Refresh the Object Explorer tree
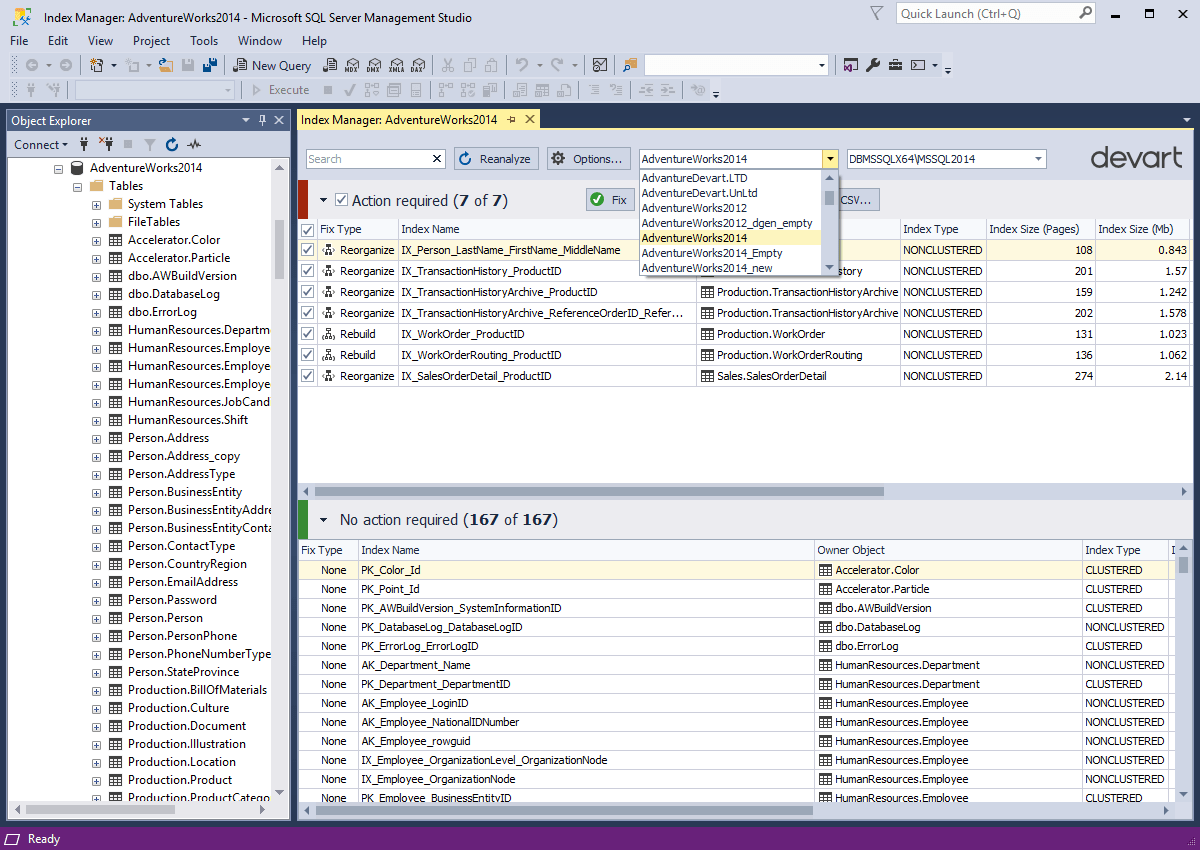 [172, 145]
